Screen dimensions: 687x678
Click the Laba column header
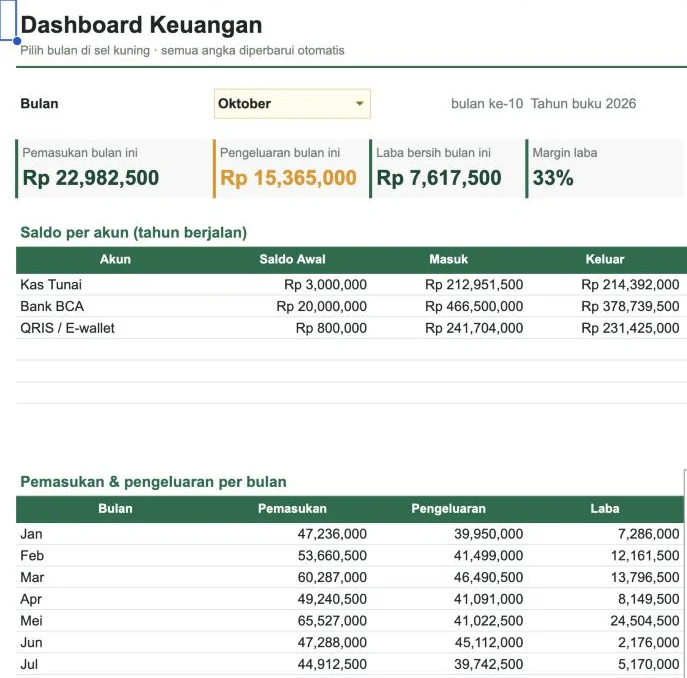click(605, 508)
